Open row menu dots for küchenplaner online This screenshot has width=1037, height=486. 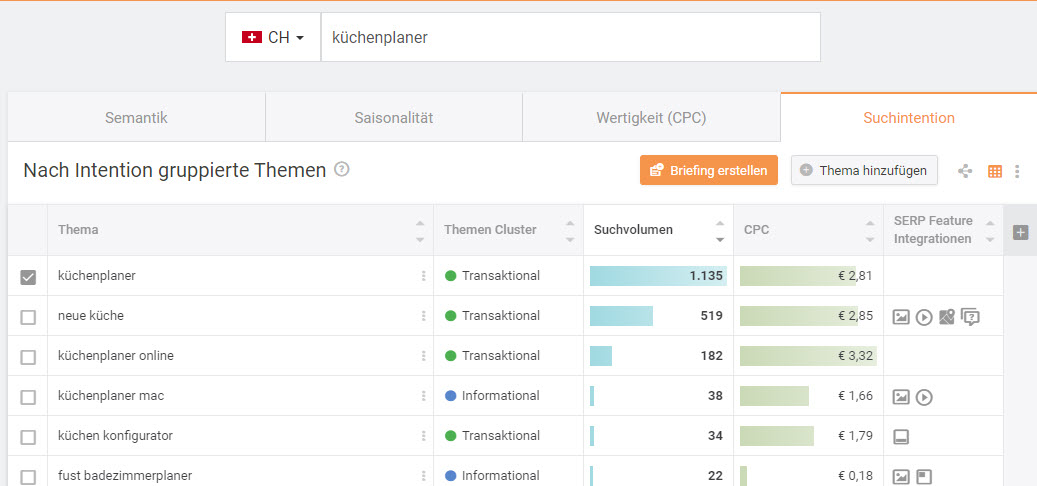pyautogui.click(x=423, y=356)
